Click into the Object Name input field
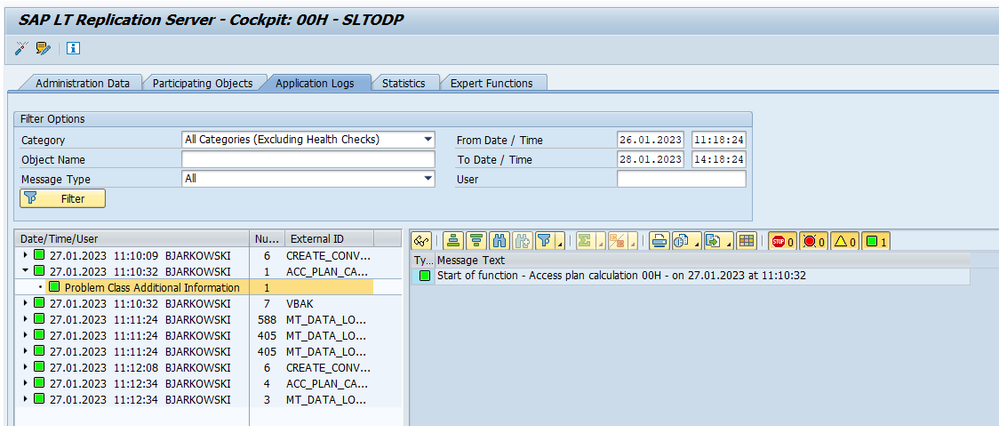This screenshot has width=999, height=426. (308, 159)
